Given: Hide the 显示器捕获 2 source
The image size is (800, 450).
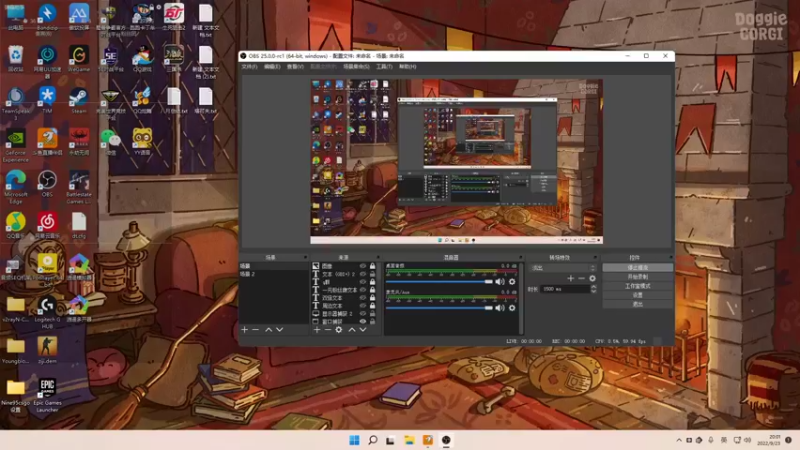Looking at the screenshot, I should click(363, 314).
